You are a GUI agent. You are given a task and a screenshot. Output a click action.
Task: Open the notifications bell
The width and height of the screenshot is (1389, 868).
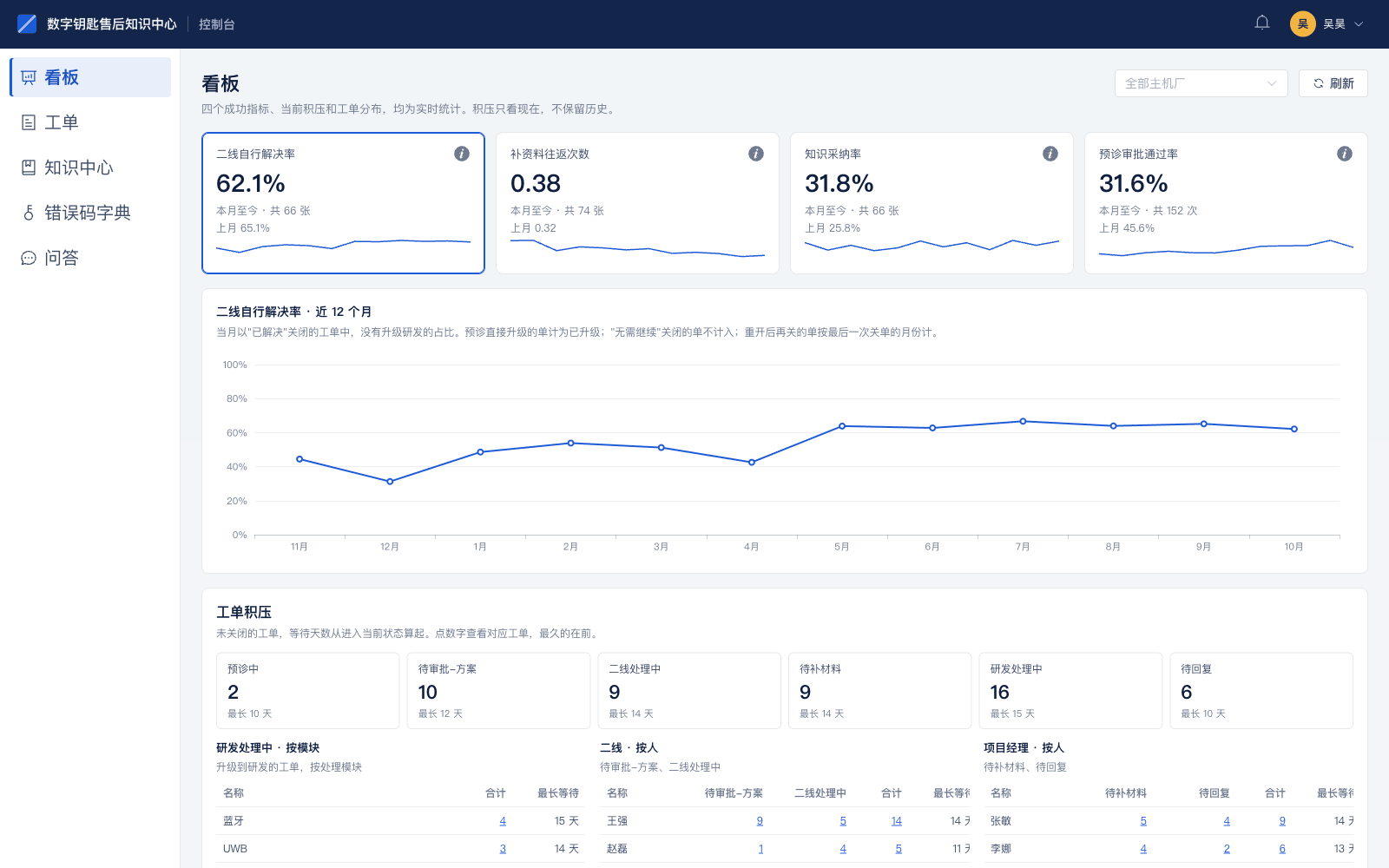pos(1262,23)
